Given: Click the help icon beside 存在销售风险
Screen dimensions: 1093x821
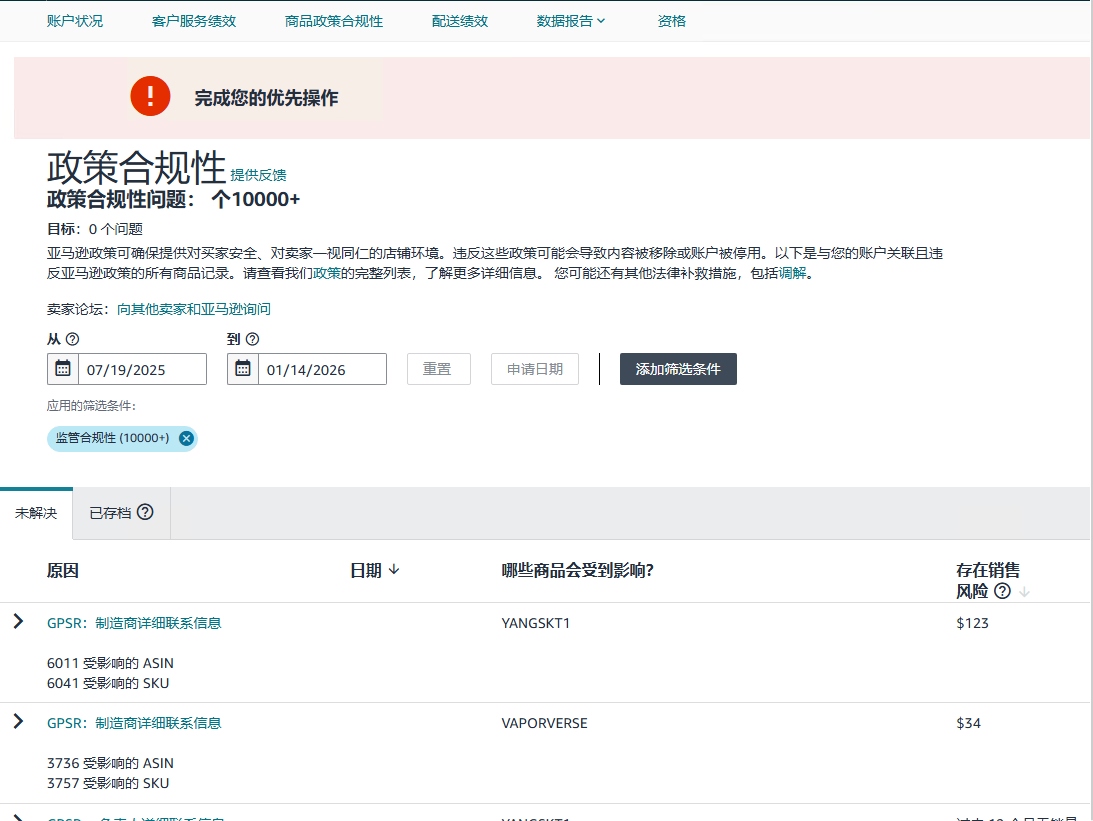Looking at the screenshot, I should pos(1002,591).
